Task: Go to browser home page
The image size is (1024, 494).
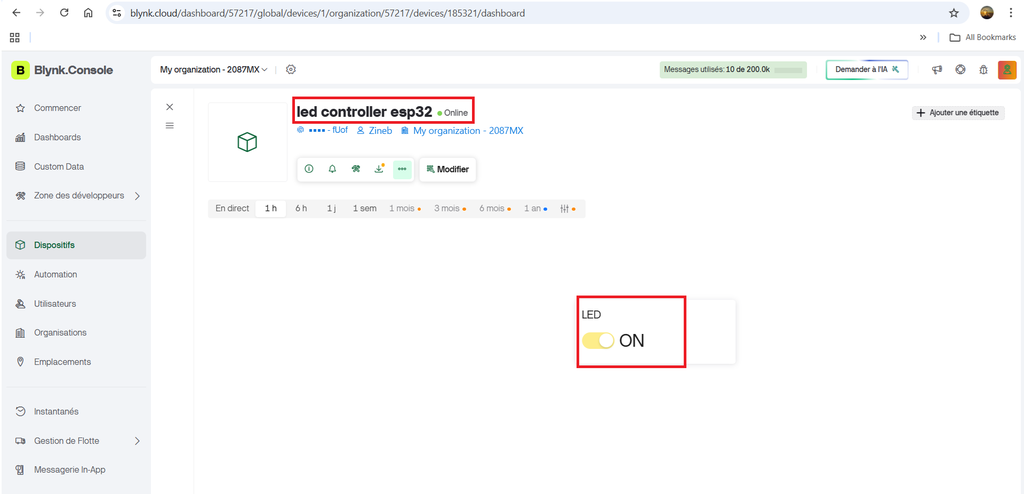Action: pos(88,12)
